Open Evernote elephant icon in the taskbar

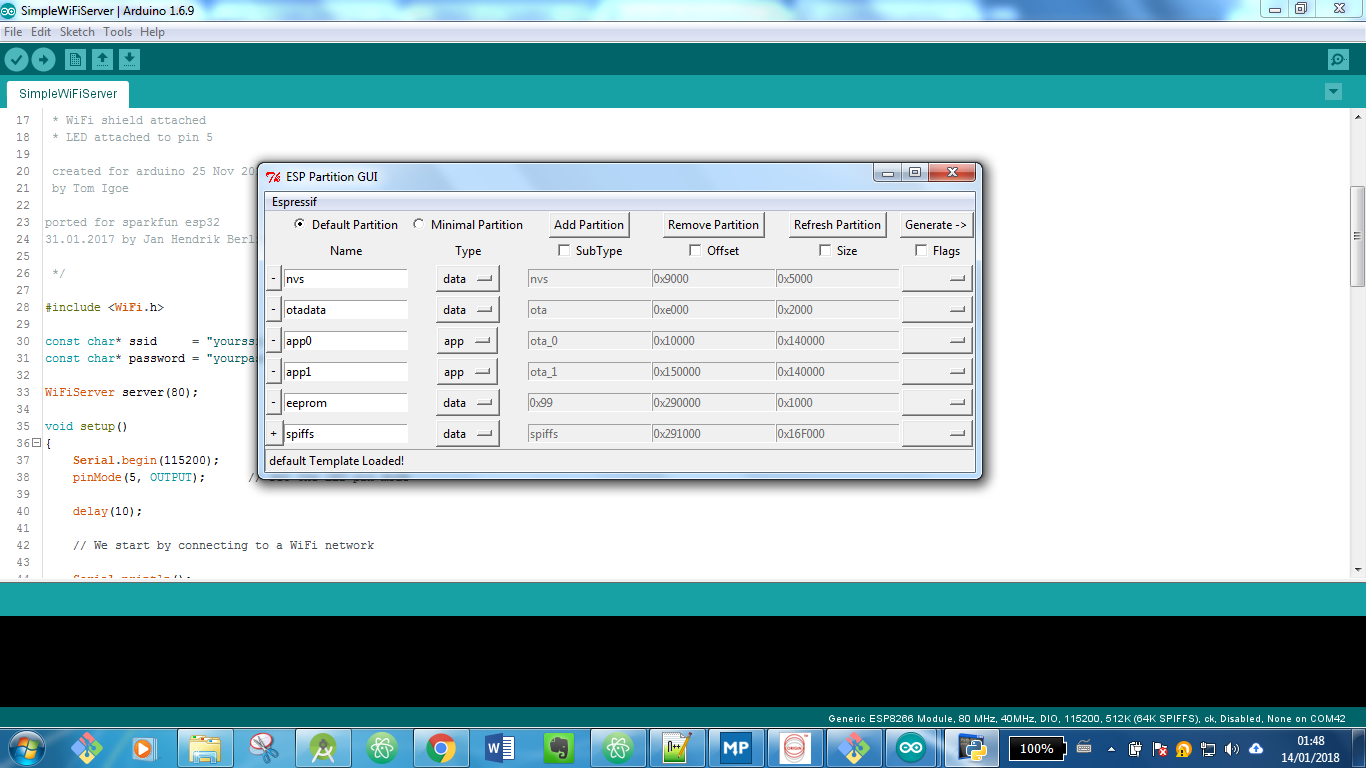[x=559, y=748]
